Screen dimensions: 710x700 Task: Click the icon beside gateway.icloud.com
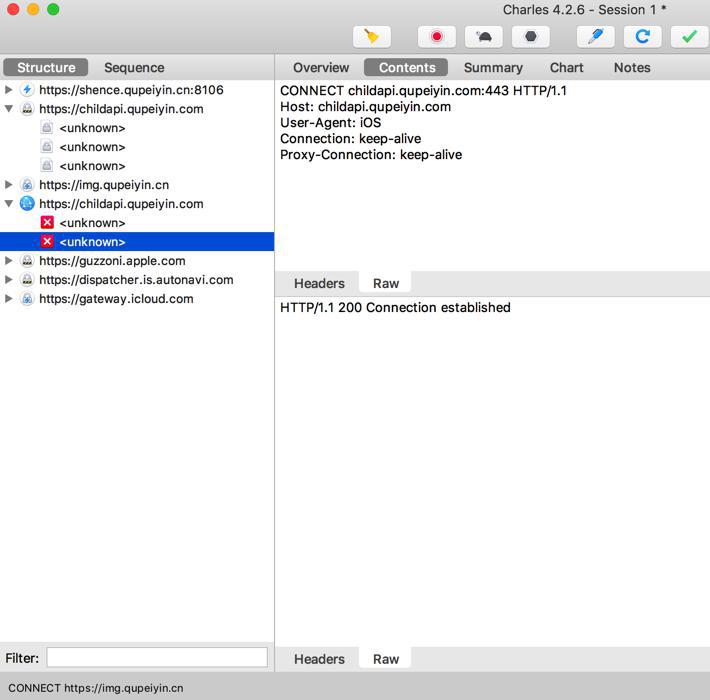tap(27, 299)
